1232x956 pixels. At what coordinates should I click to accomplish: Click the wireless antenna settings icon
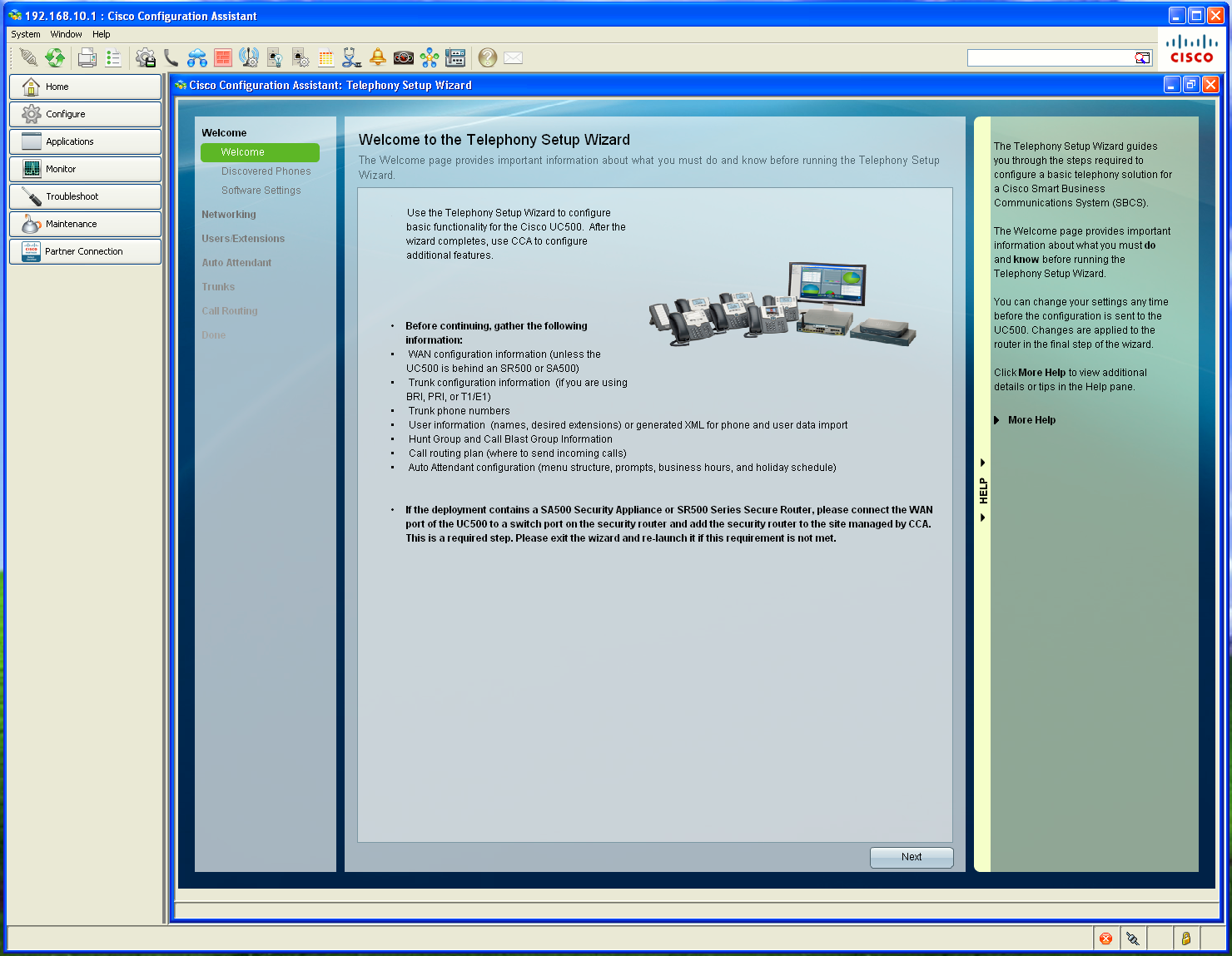(x=248, y=57)
